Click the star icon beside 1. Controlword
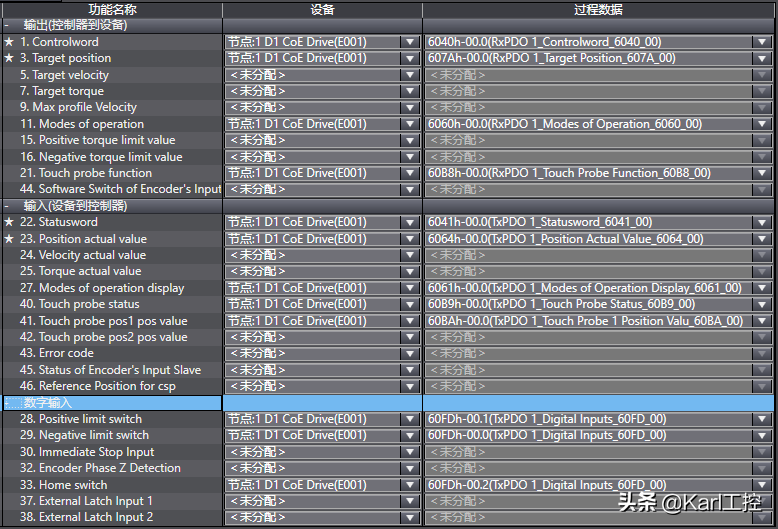The height and width of the screenshot is (529, 778). point(9,42)
